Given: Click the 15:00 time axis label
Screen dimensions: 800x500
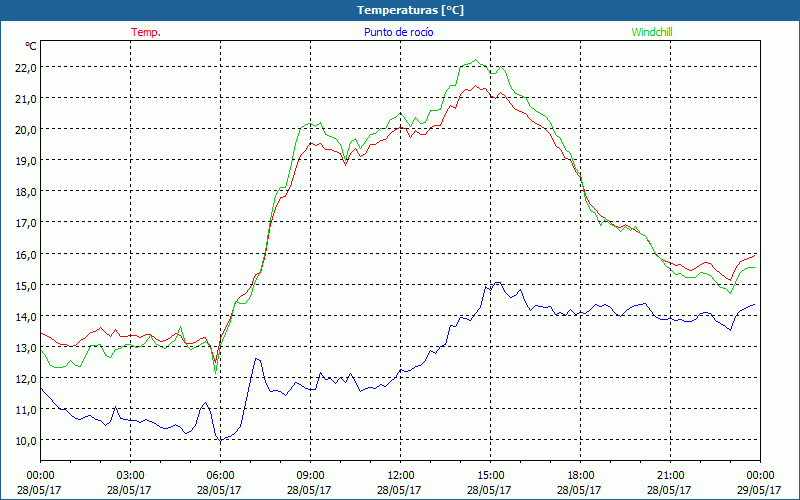Looking at the screenshot, I should [490, 475].
